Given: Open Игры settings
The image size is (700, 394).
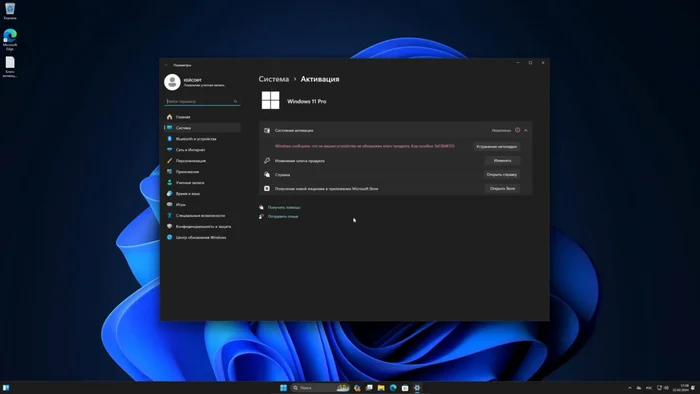Looking at the screenshot, I should 202,204.
